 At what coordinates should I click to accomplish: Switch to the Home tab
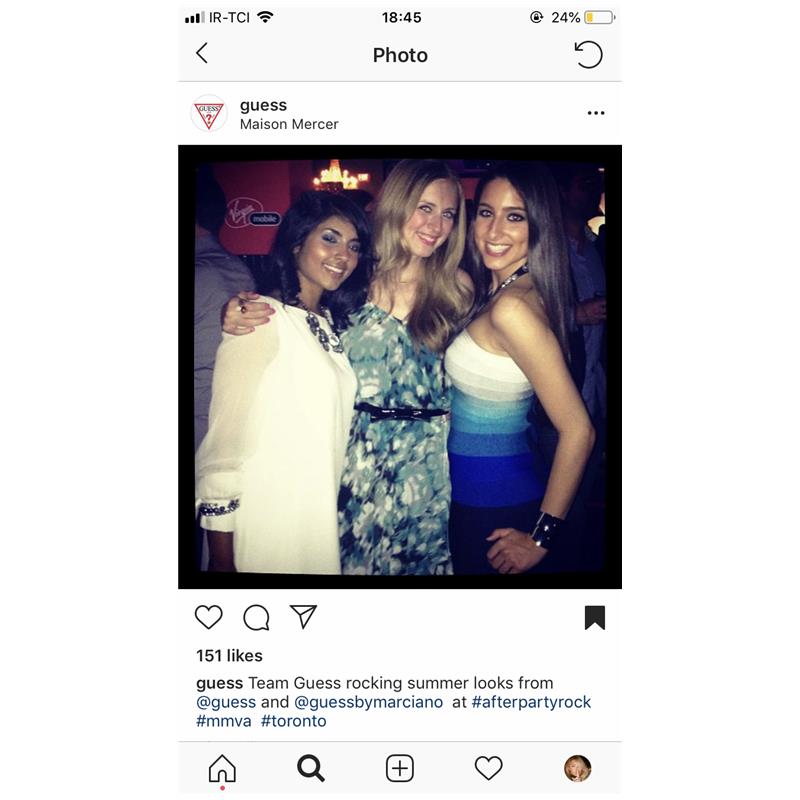pos(222,768)
